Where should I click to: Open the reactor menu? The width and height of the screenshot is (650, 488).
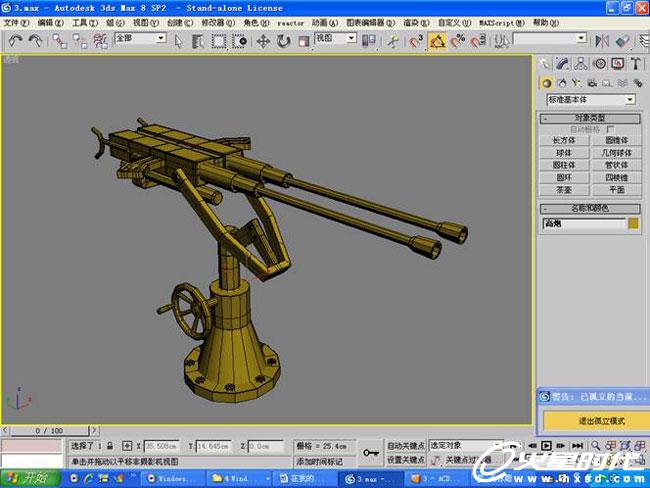click(290, 23)
